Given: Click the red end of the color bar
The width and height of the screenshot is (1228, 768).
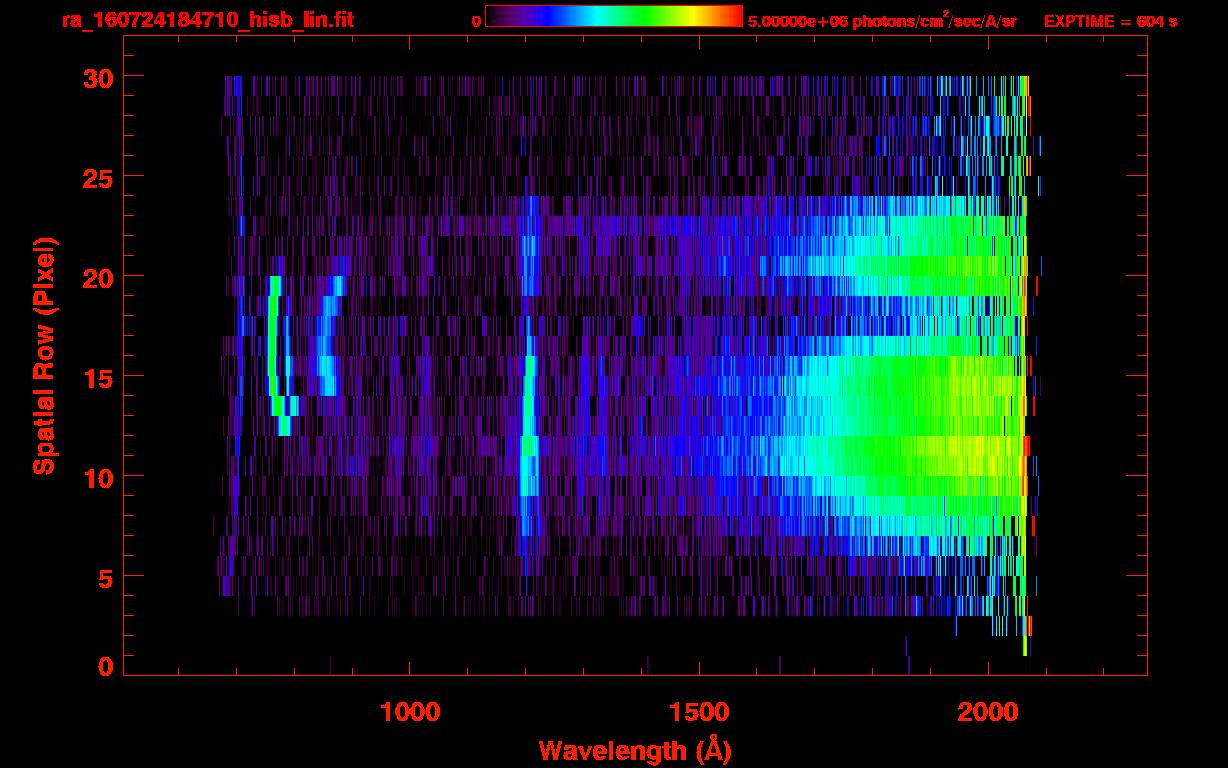Looking at the screenshot, I should click(x=732, y=17).
